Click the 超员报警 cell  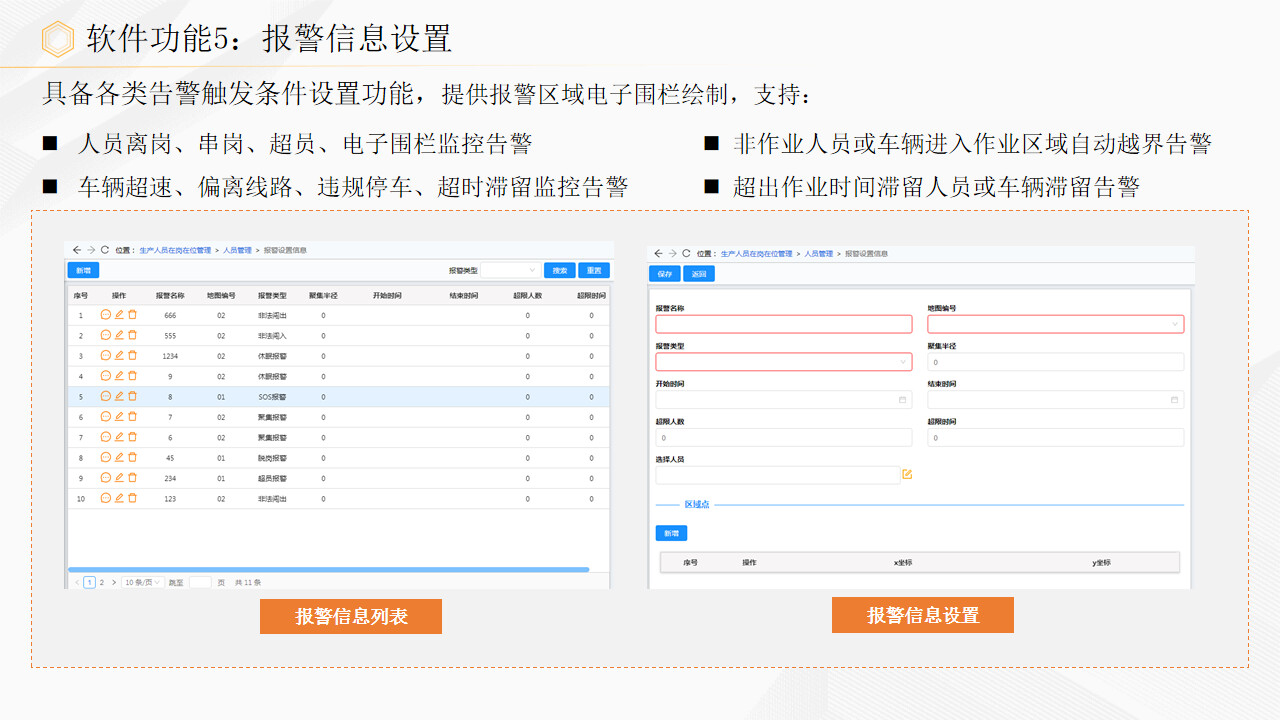272,478
